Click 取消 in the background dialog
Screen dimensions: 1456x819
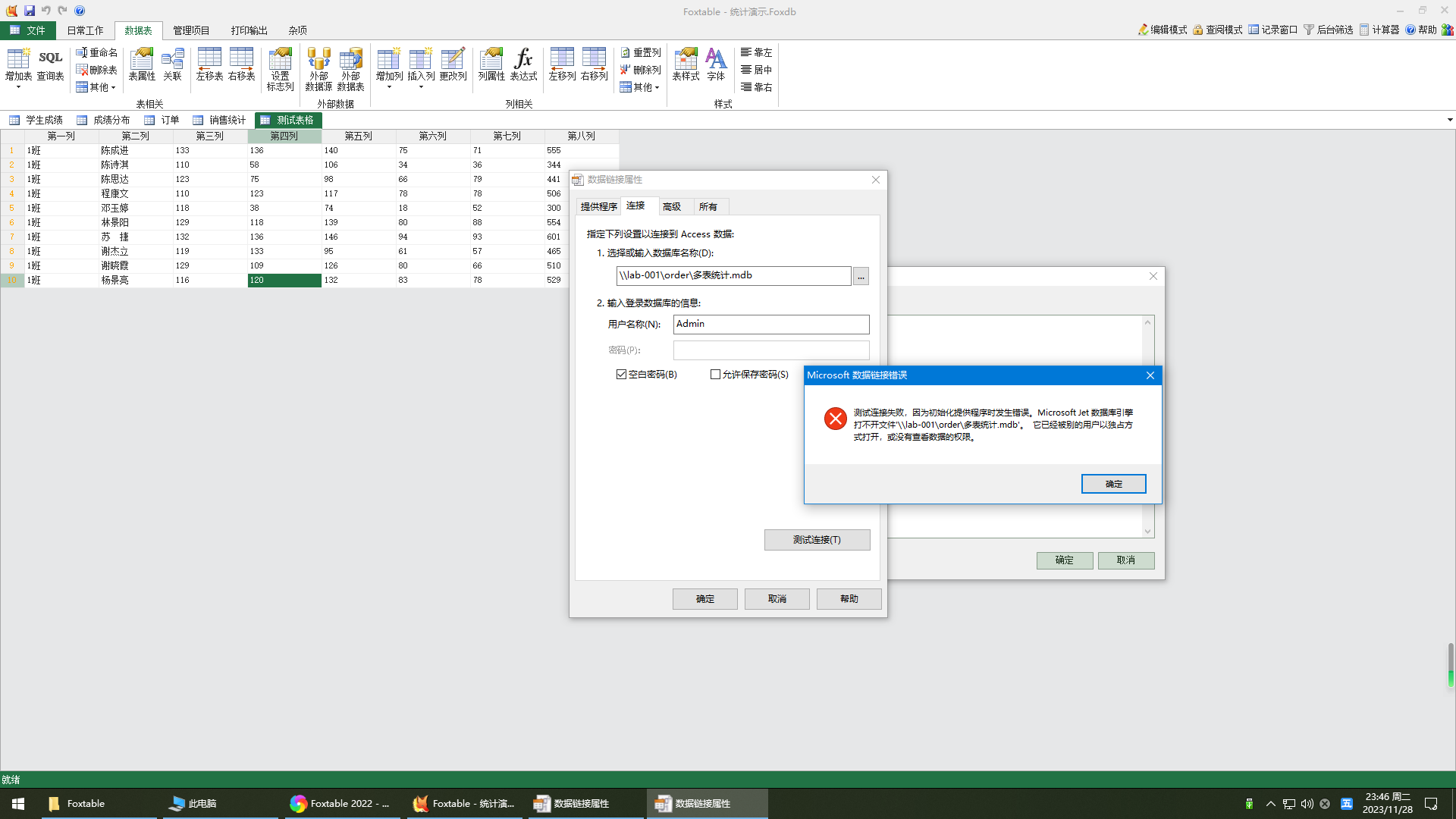[x=1125, y=560]
